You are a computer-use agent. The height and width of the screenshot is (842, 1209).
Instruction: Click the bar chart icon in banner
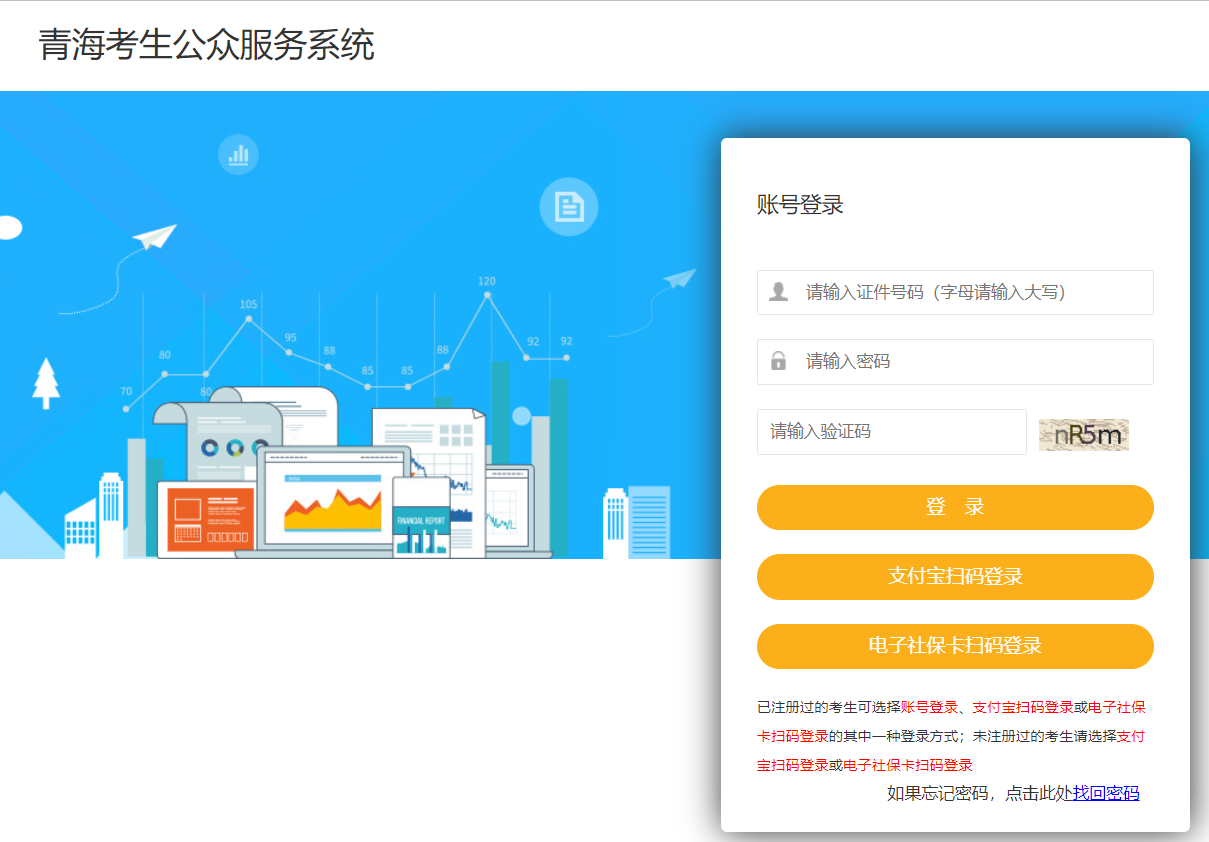[237, 155]
